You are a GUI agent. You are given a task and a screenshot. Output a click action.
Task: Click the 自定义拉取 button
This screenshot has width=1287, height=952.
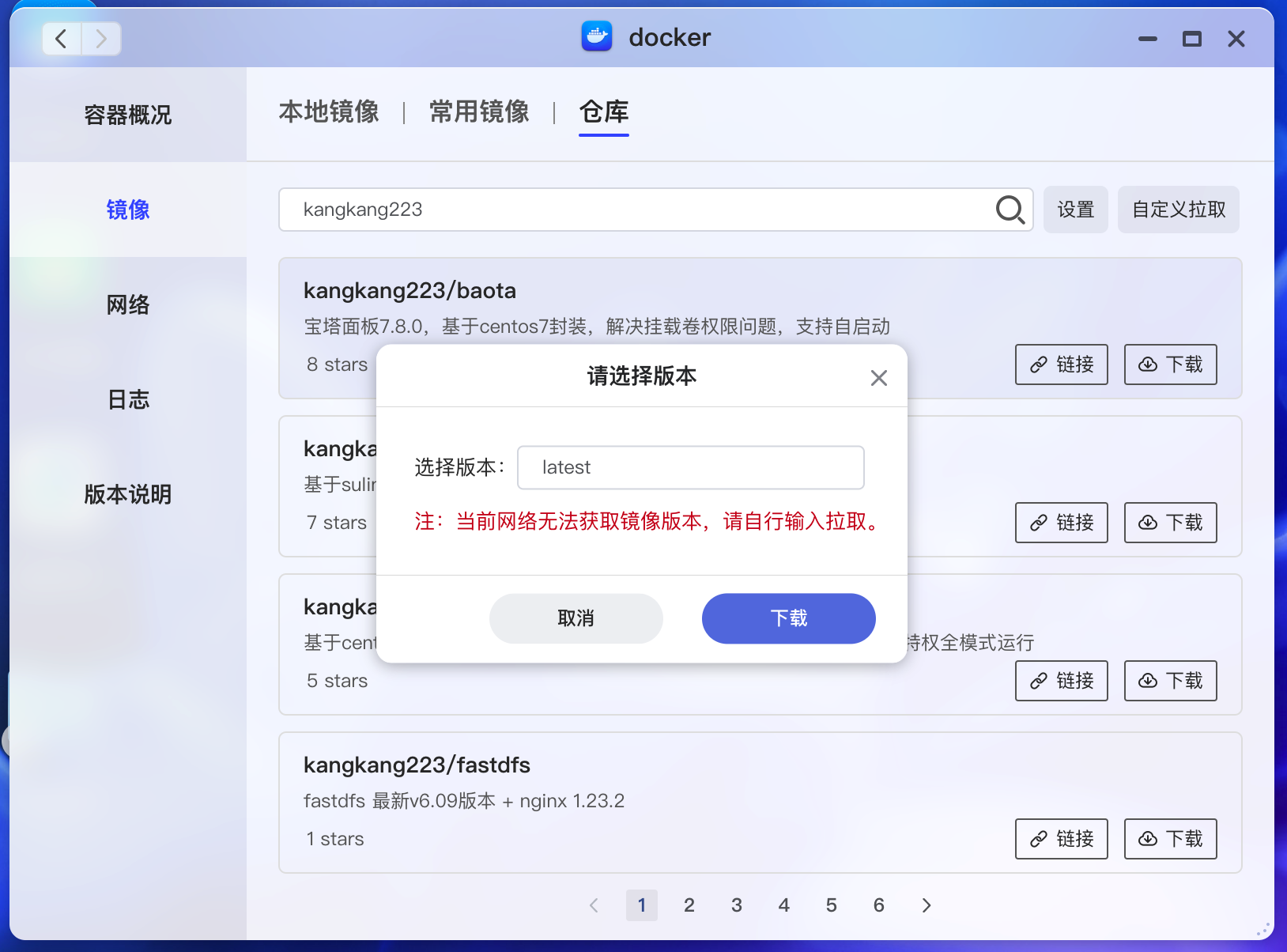(1179, 210)
